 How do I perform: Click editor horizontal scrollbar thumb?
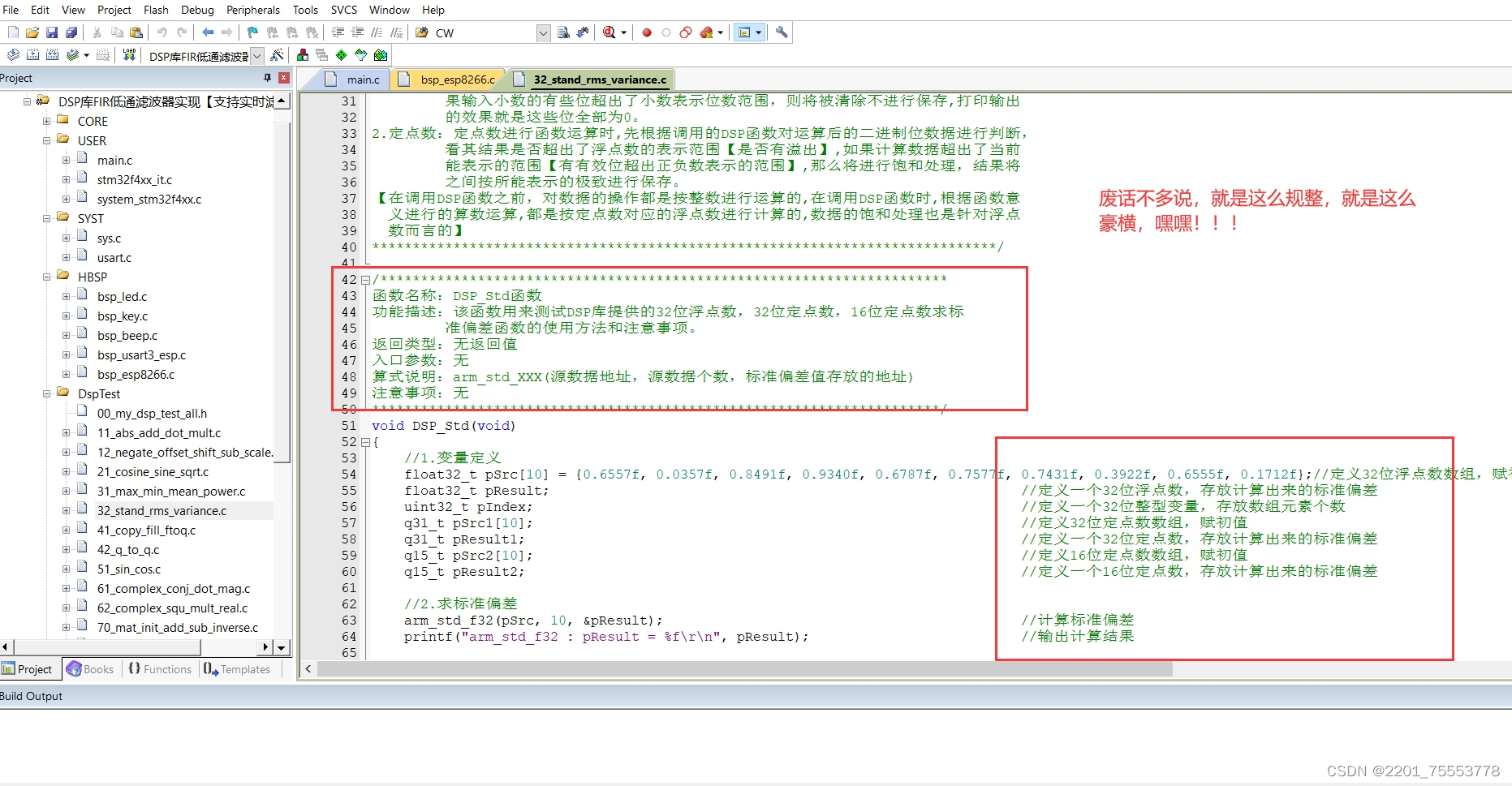pyautogui.click(x=744, y=669)
